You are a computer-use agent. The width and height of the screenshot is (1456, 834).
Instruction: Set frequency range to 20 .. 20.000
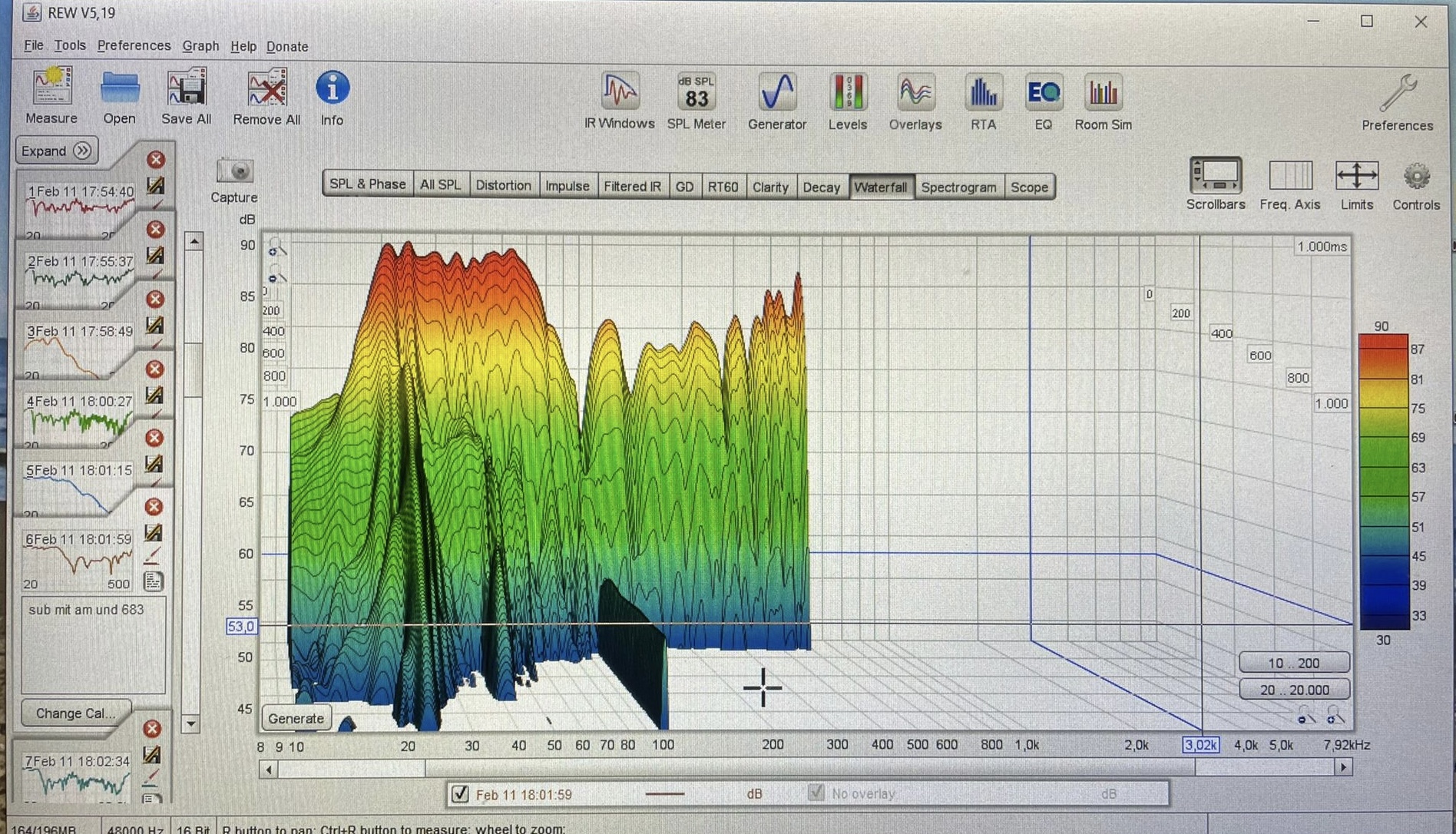point(1294,690)
